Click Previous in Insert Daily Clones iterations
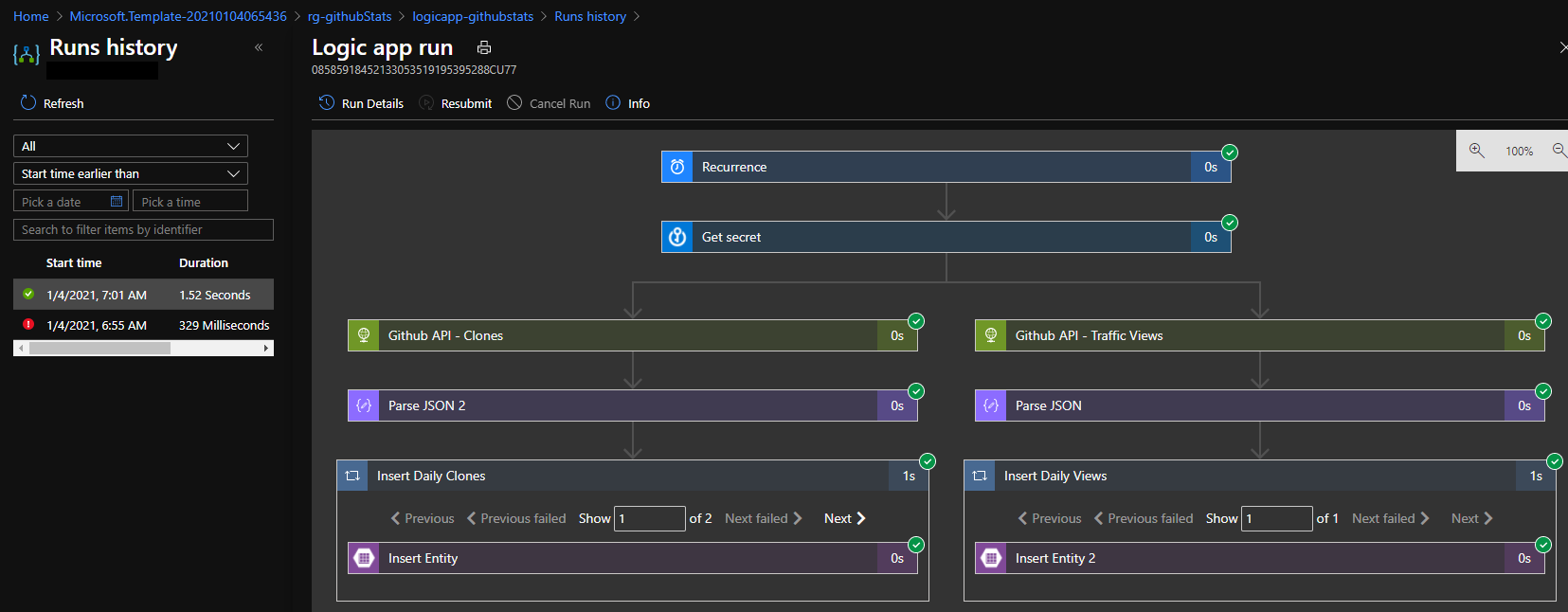Screen dimensions: 1568x612 click(423, 518)
